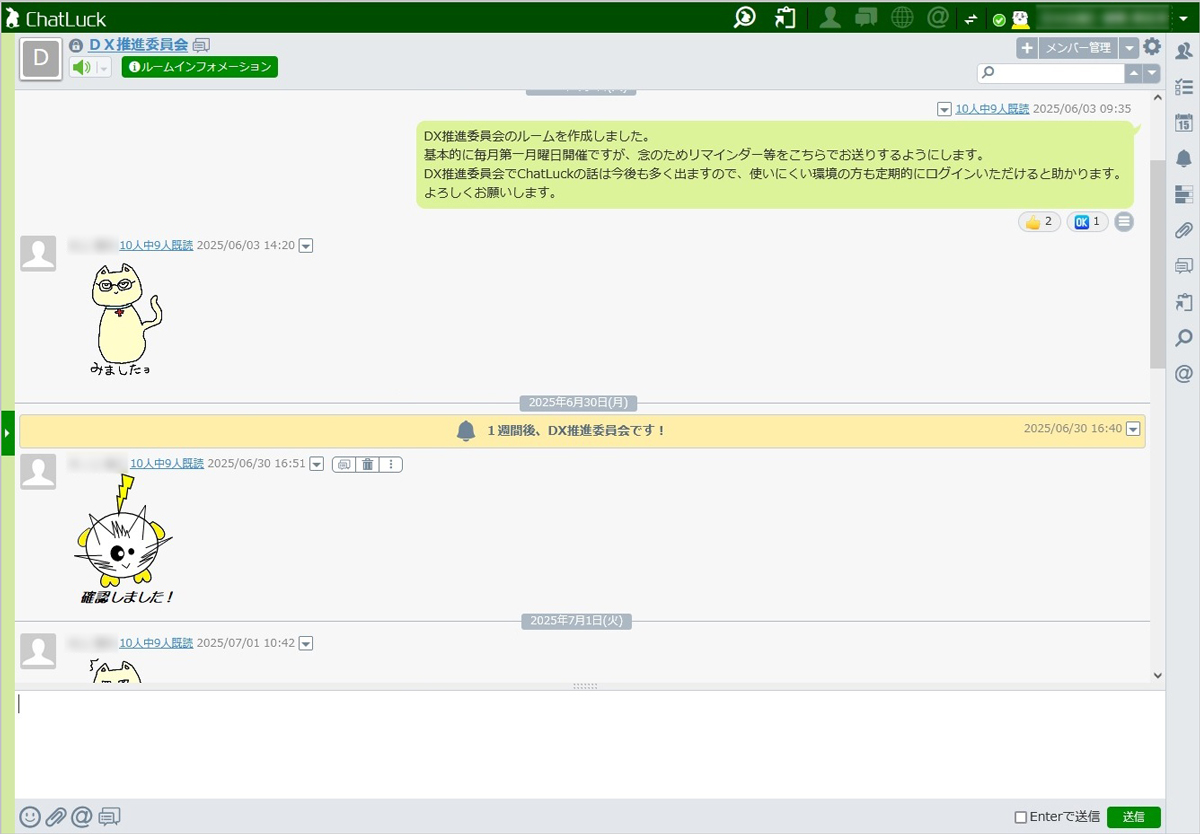The width and height of the screenshot is (1200, 834).
Task: Toggle the OK reaction with count 1
Action: pyautogui.click(x=1087, y=222)
